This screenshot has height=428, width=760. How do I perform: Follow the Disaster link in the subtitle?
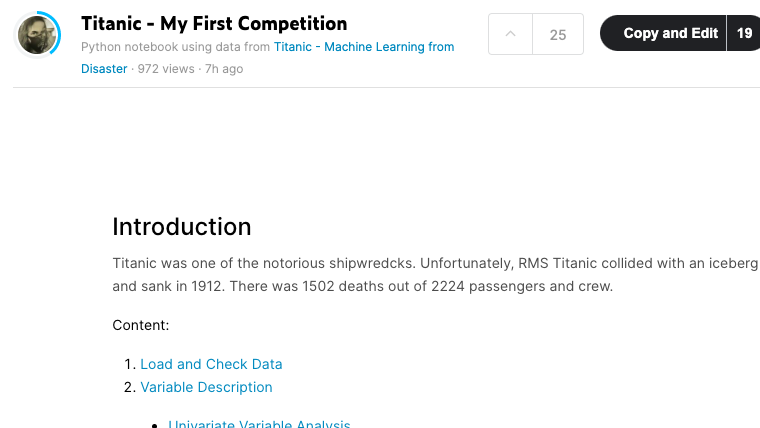pyautogui.click(x=104, y=69)
